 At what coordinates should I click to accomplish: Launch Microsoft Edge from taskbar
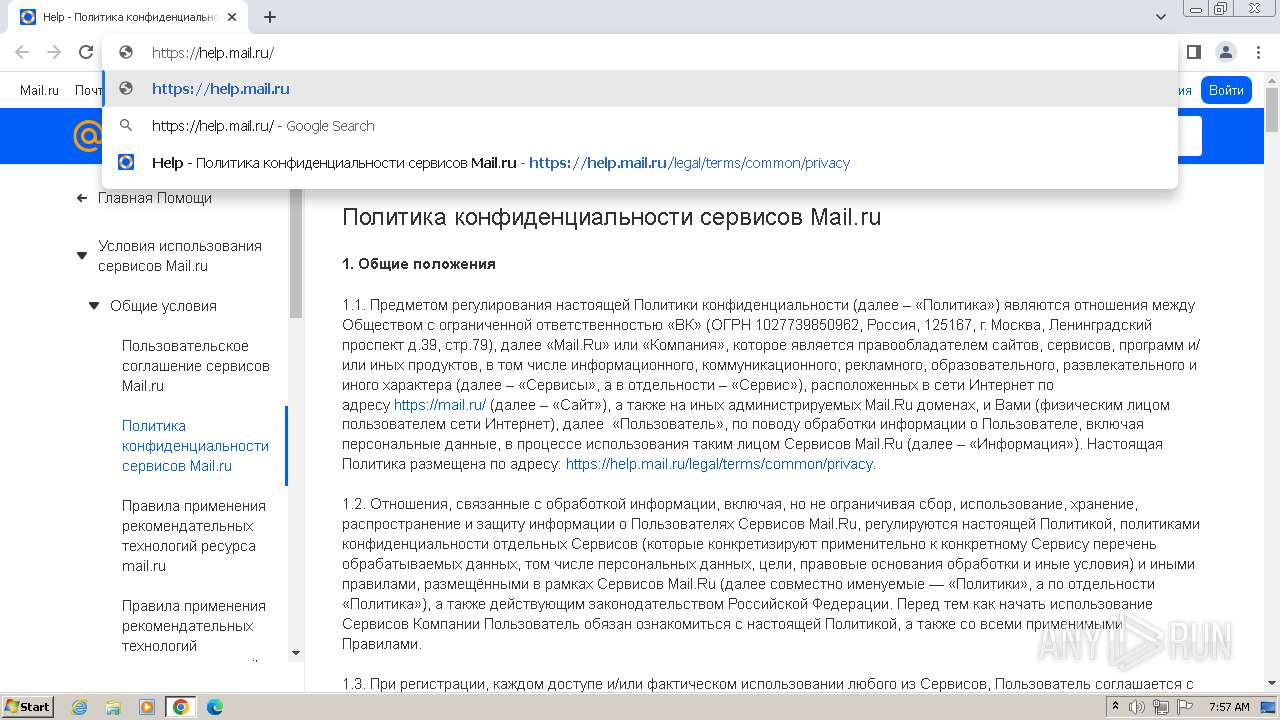pos(215,707)
